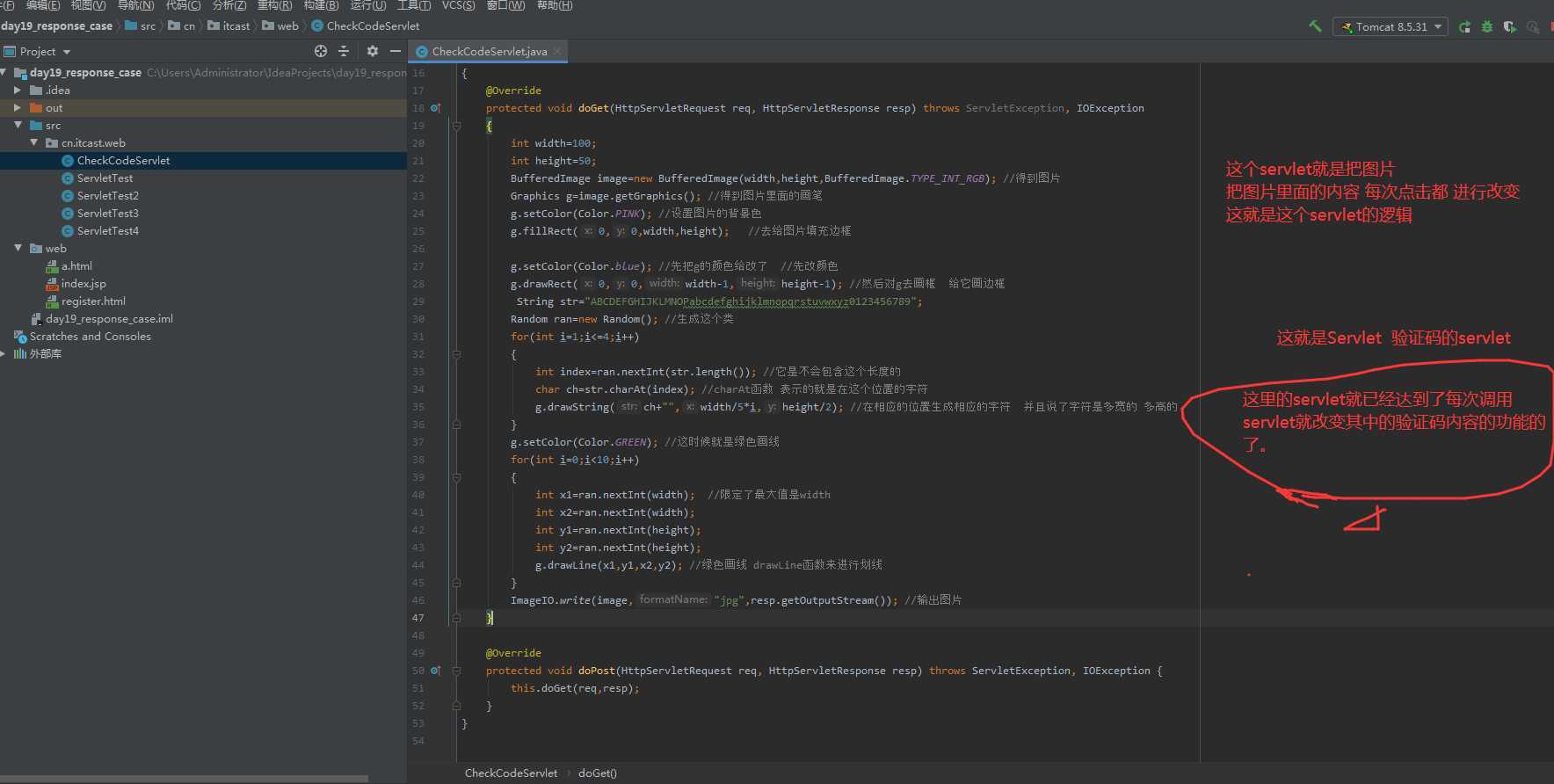Select ServletTest4 class in the project tree
Image resolution: width=1554 pixels, height=784 pixels.
(107, 230)
